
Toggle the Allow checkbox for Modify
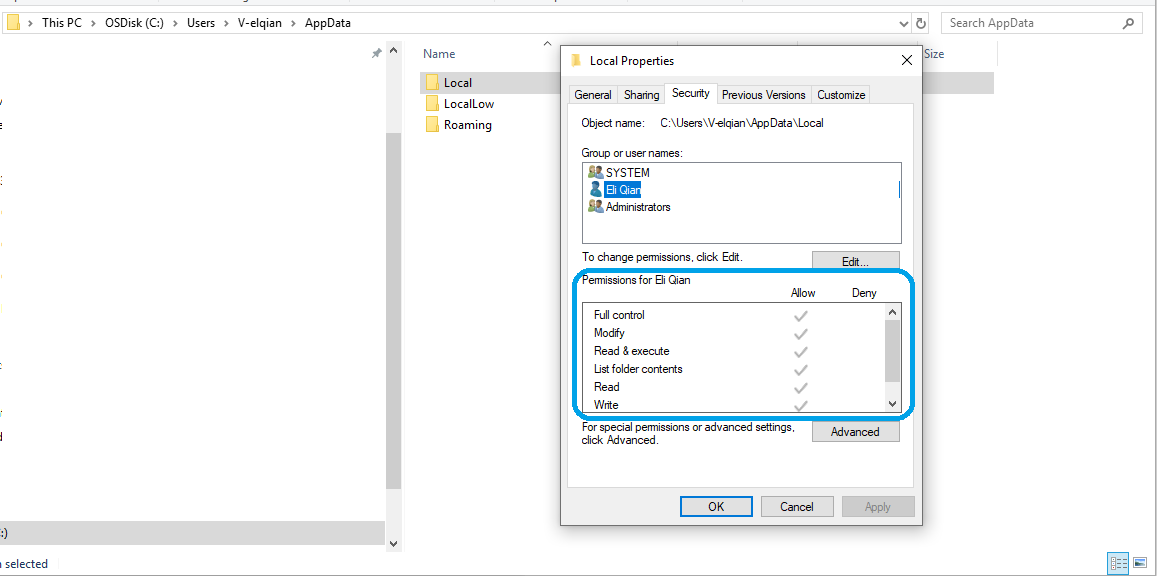tap(800, 332)
